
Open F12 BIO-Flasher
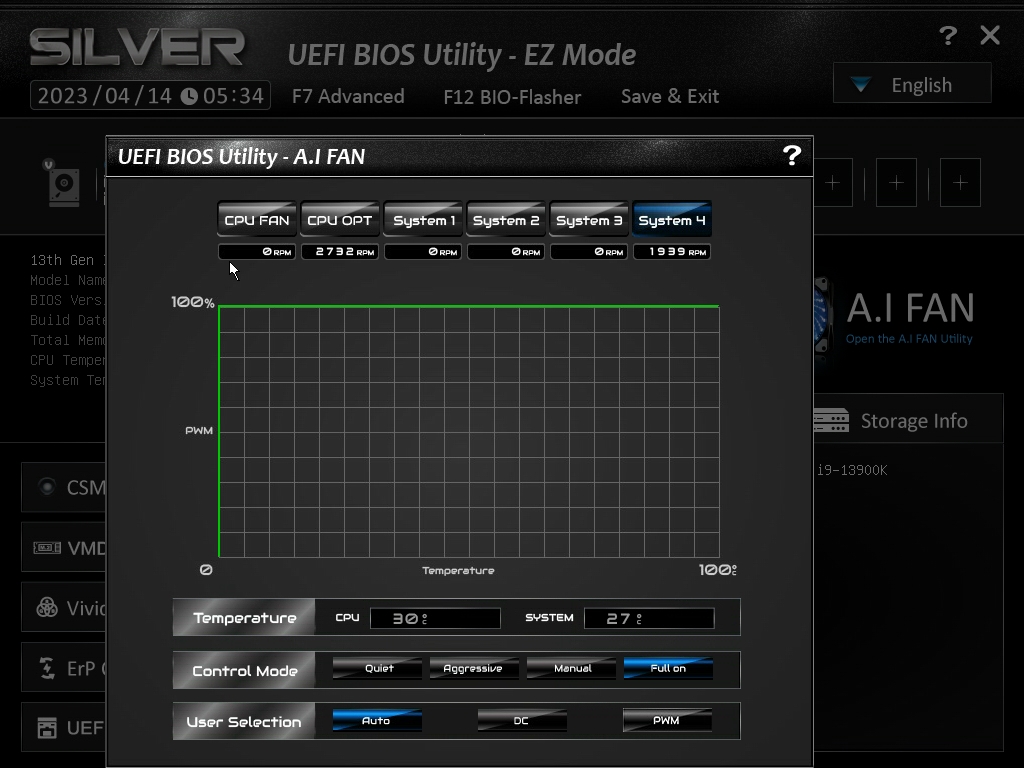tap(512, 97)
